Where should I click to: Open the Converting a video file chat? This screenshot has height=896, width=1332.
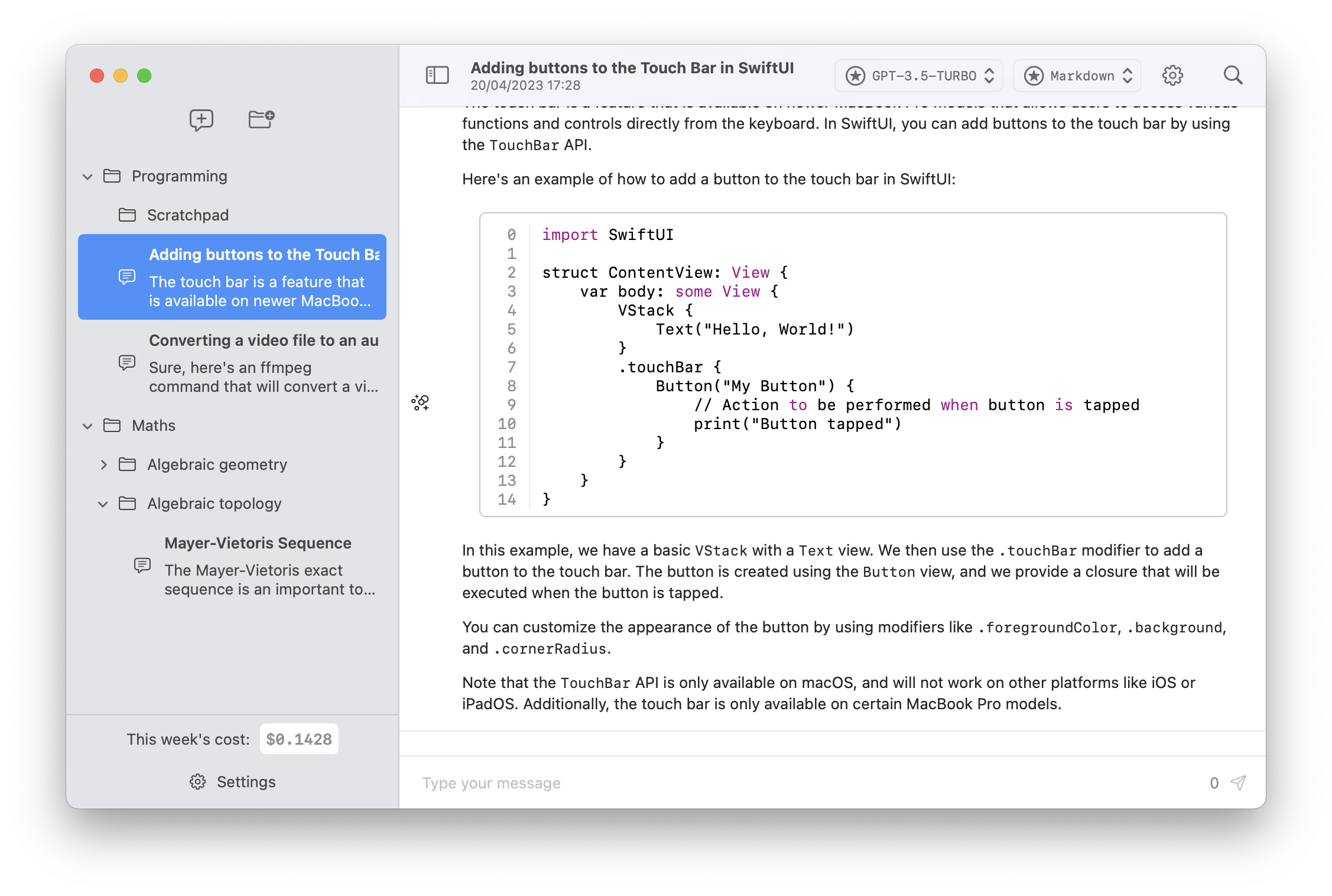[232, 363]
